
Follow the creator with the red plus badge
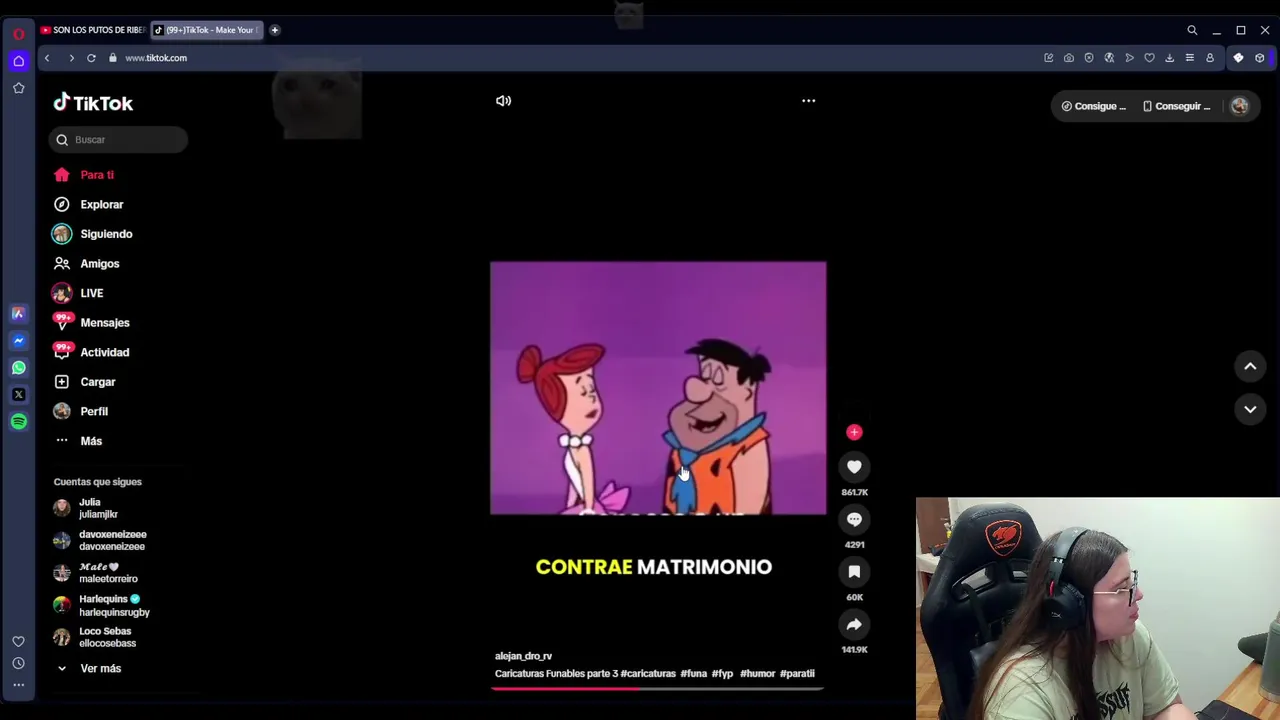tap(854, 432)
